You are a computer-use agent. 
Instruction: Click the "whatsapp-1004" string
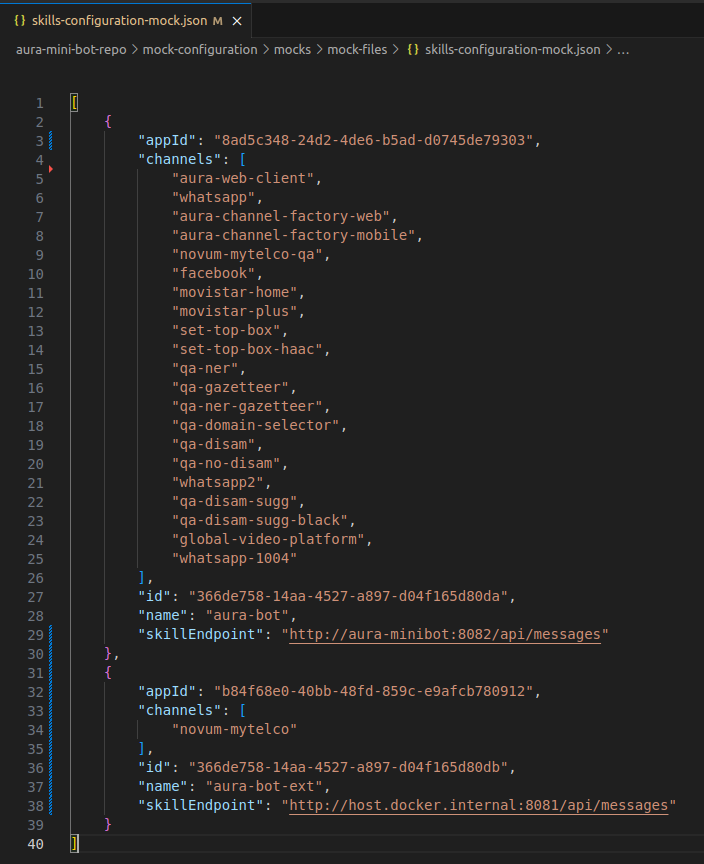pos(235,559)
